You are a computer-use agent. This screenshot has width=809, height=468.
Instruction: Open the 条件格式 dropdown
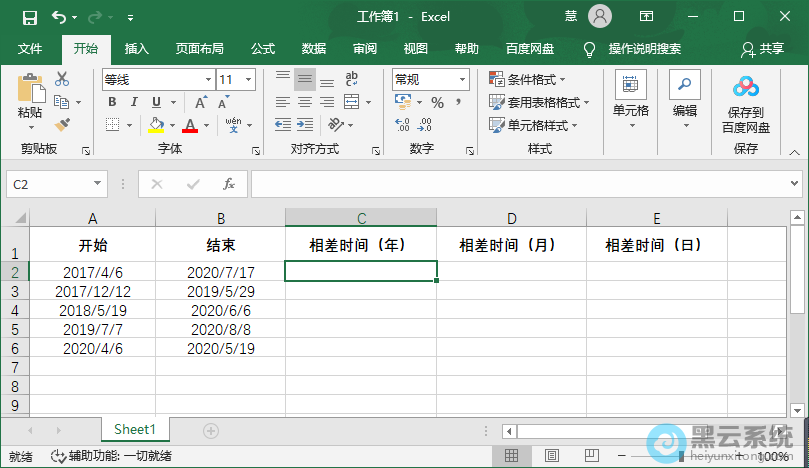[x=527, y=79]
